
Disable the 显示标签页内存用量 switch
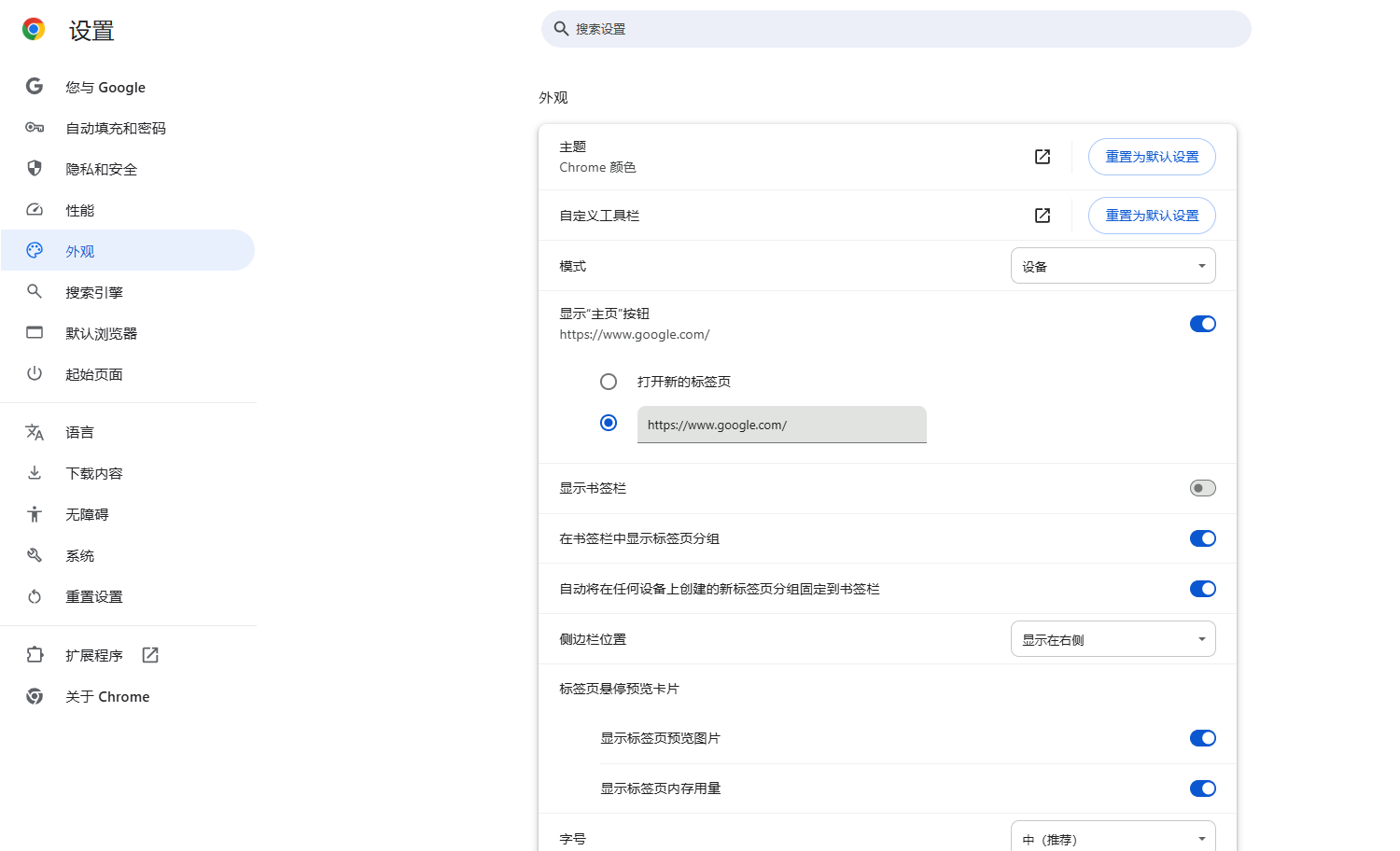coord(1202,788)
